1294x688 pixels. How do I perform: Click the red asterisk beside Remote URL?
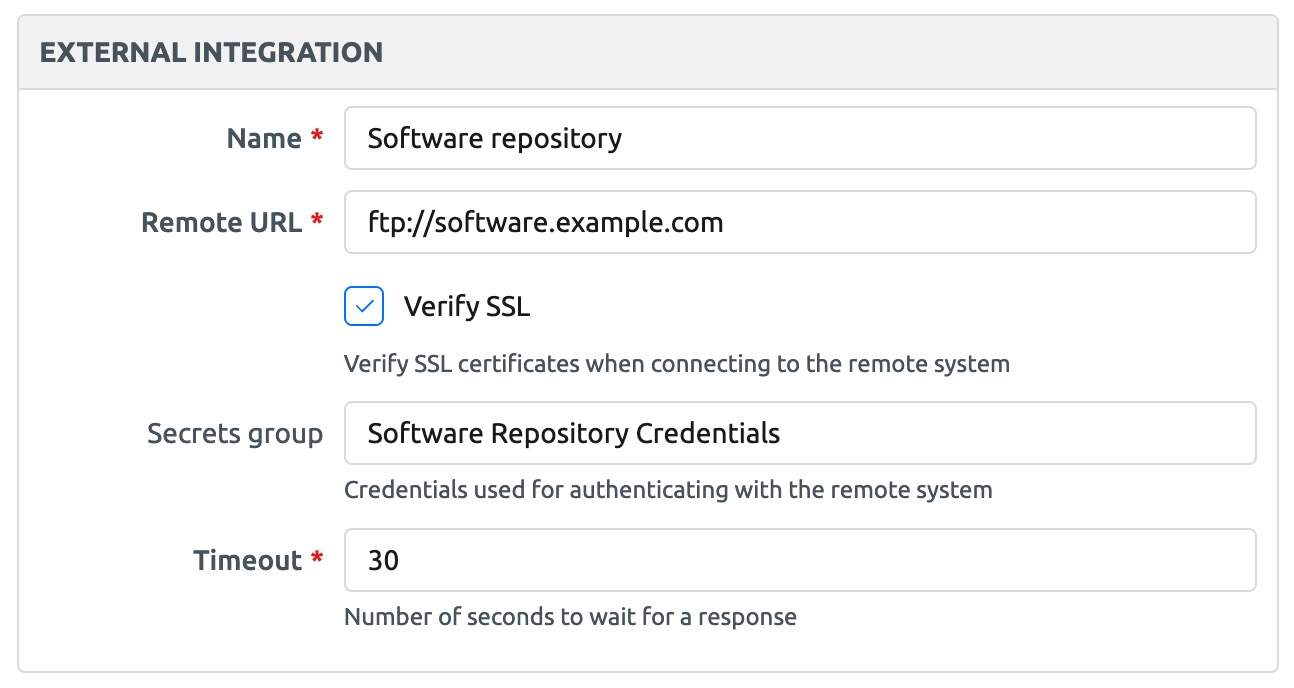coord(318,222)
